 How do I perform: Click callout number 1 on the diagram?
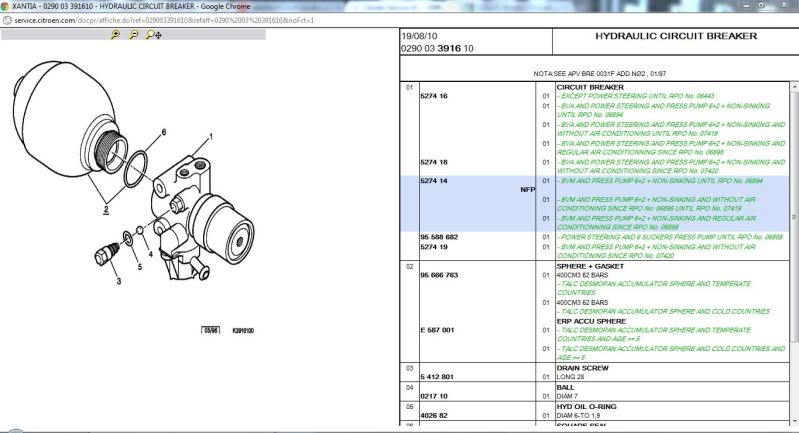pos(211,137)
